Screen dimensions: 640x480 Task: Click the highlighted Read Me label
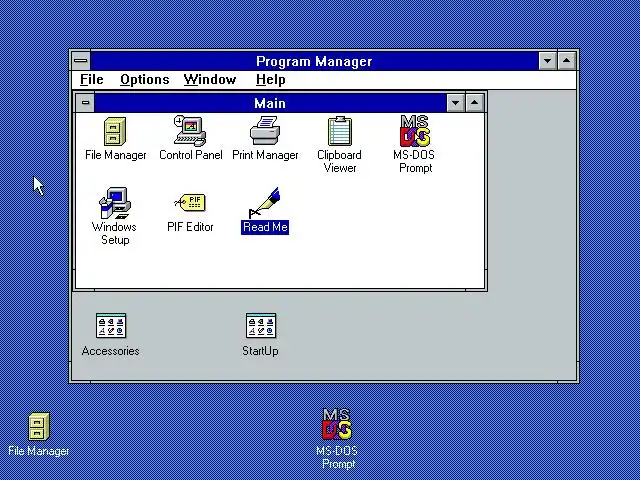265,227
